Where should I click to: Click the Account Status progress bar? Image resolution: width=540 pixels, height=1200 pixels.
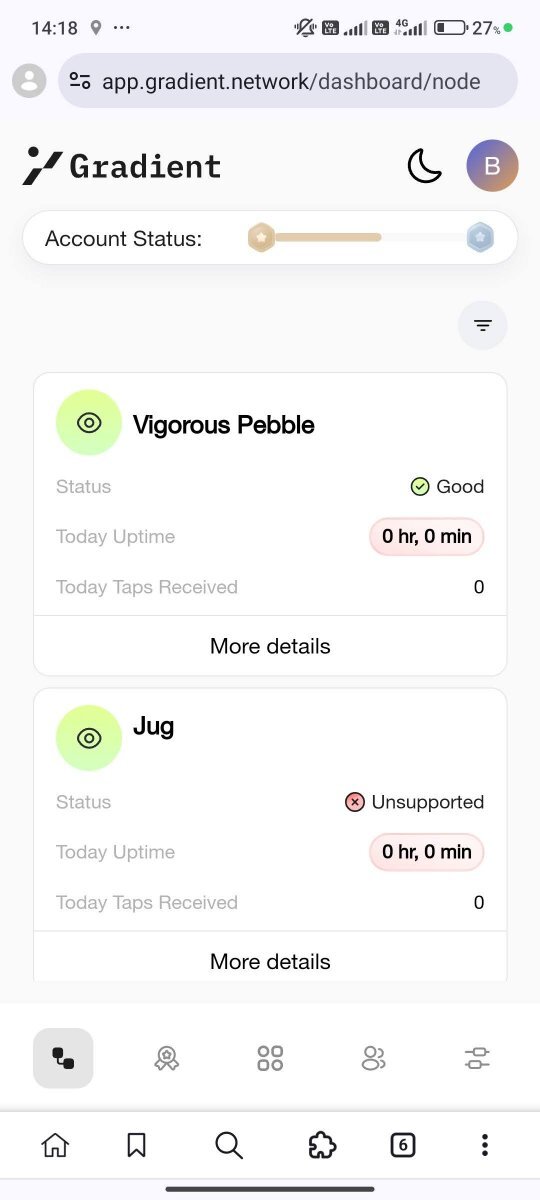[371, 238]
